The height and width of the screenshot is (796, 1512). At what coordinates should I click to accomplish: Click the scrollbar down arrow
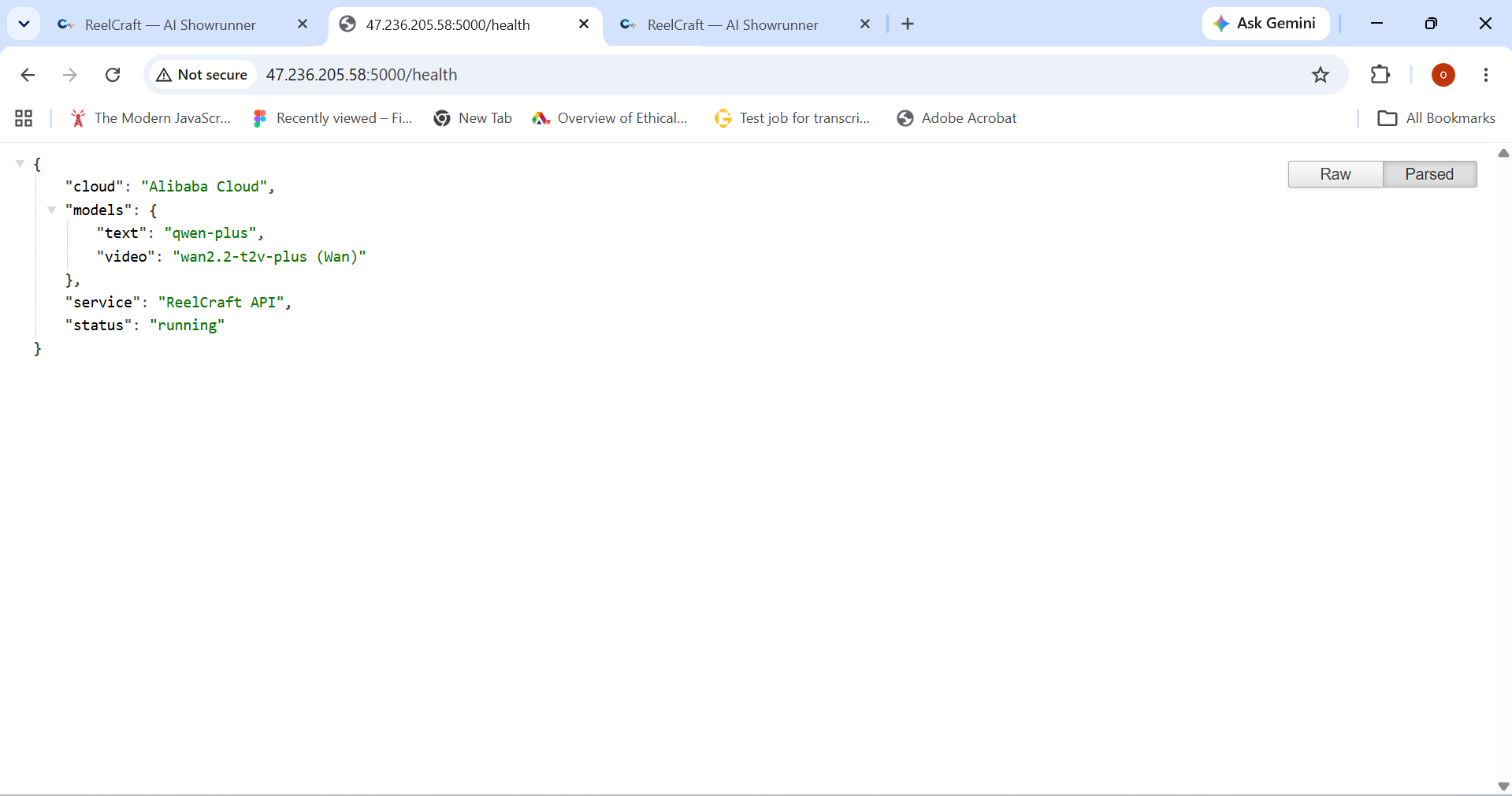coord(1503,787)
